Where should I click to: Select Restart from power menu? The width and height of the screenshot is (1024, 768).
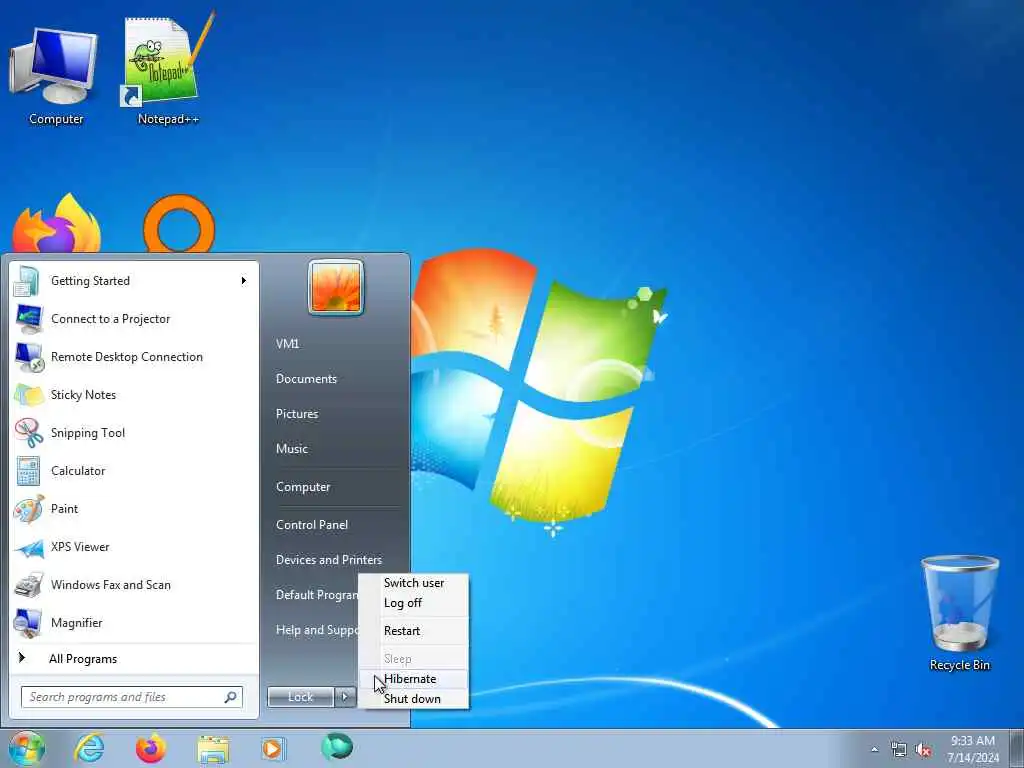(x=413, y=631)
